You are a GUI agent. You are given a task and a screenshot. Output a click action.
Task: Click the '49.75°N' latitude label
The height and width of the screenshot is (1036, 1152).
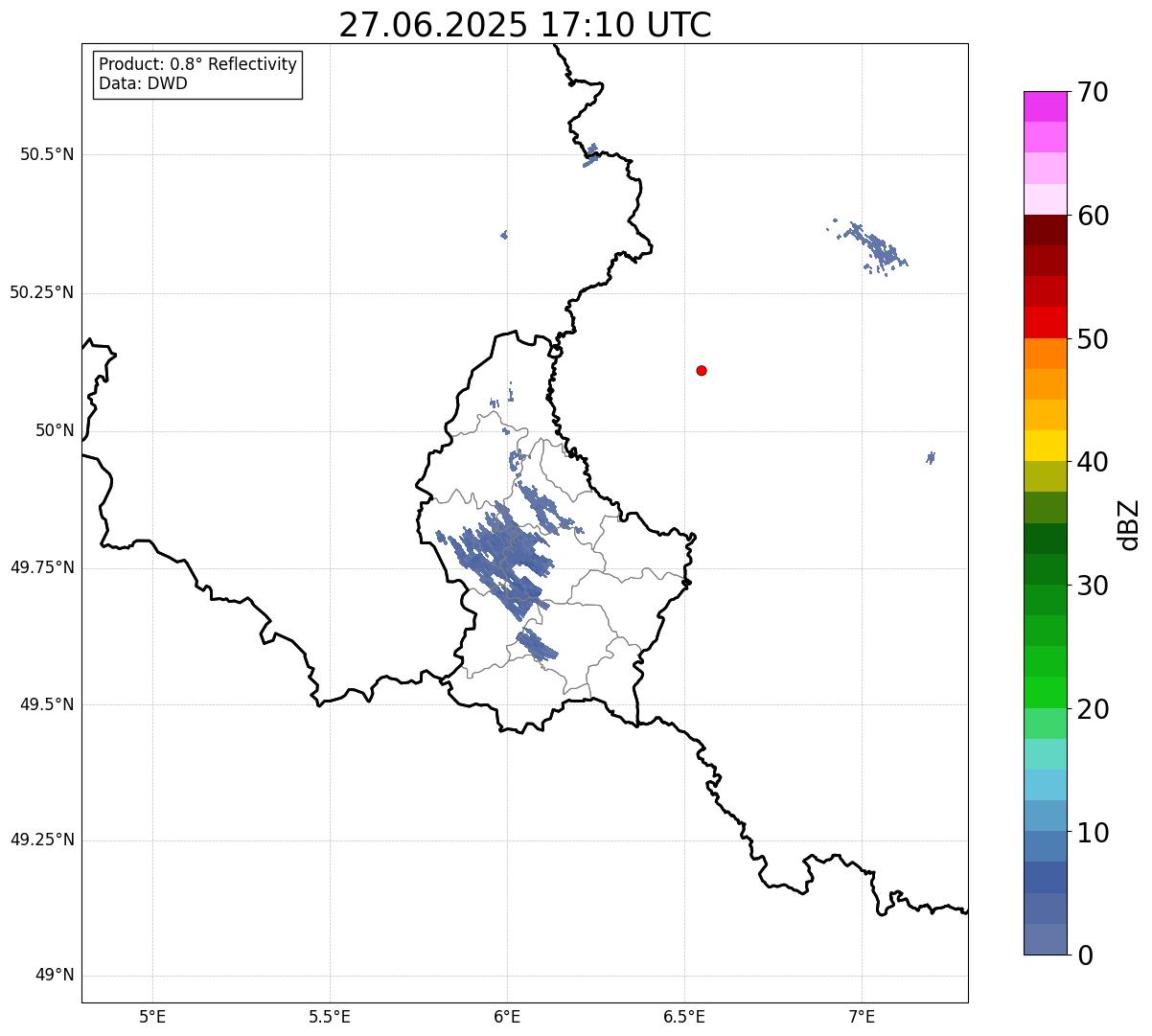tap(41, 567)
